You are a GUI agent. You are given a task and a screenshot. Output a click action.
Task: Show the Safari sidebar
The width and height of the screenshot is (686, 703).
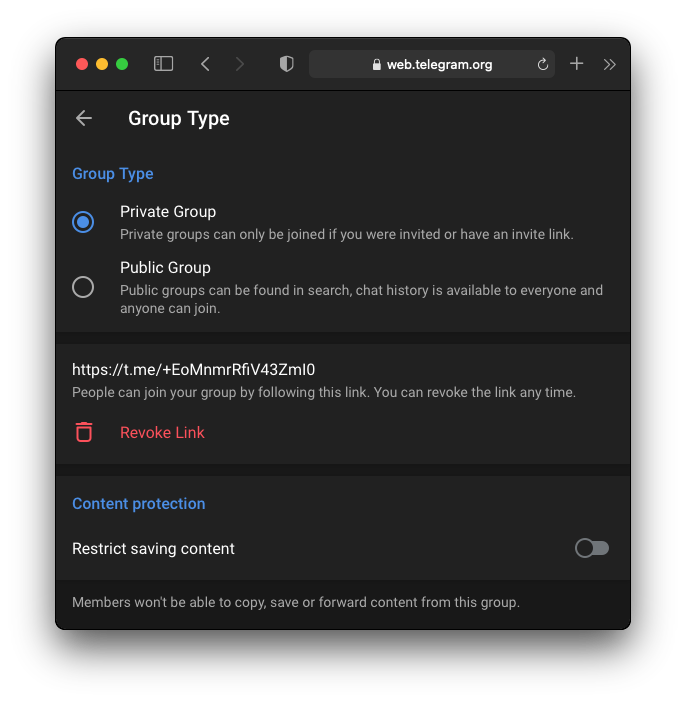point(163,64)
